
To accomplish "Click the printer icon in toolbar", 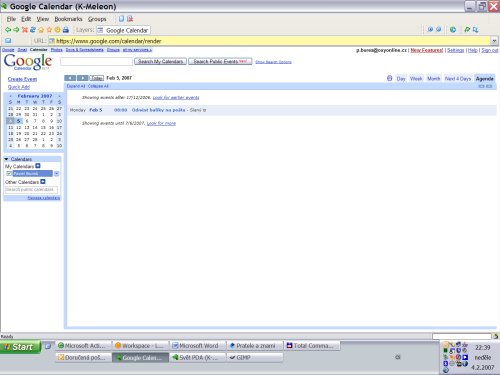I will (66, 30).
